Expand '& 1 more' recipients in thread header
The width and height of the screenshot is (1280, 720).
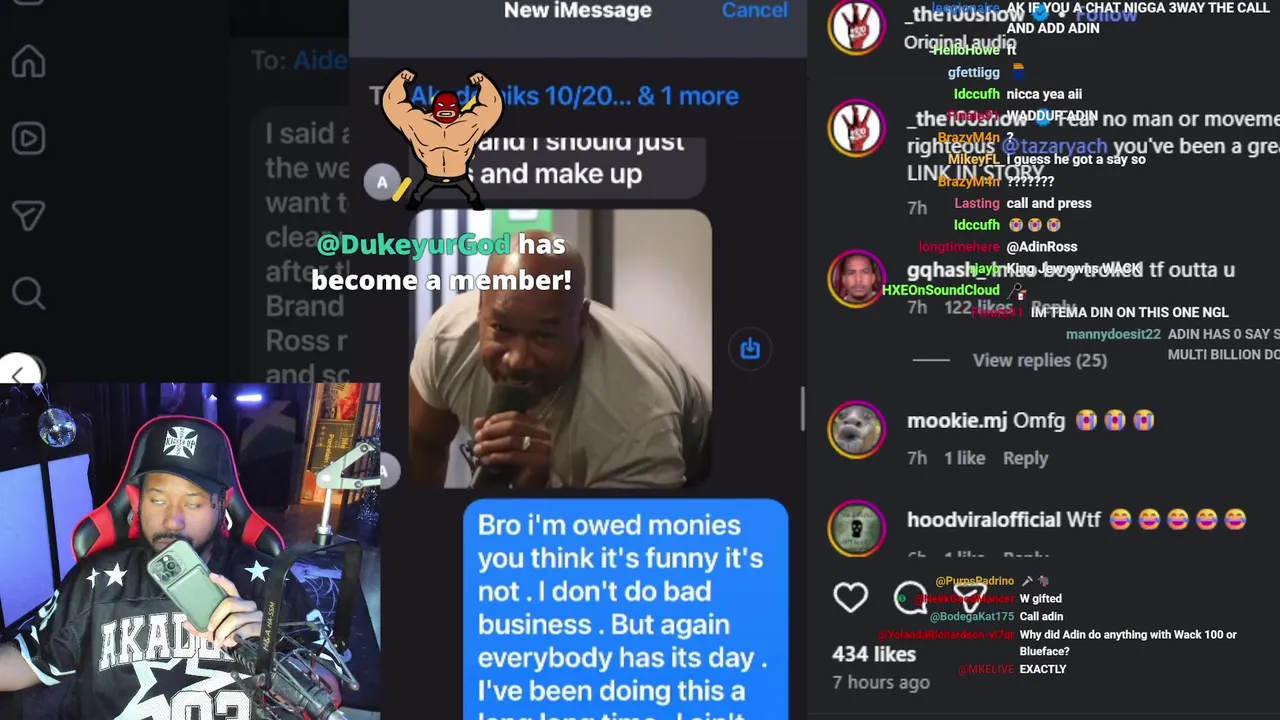point(688,96)
